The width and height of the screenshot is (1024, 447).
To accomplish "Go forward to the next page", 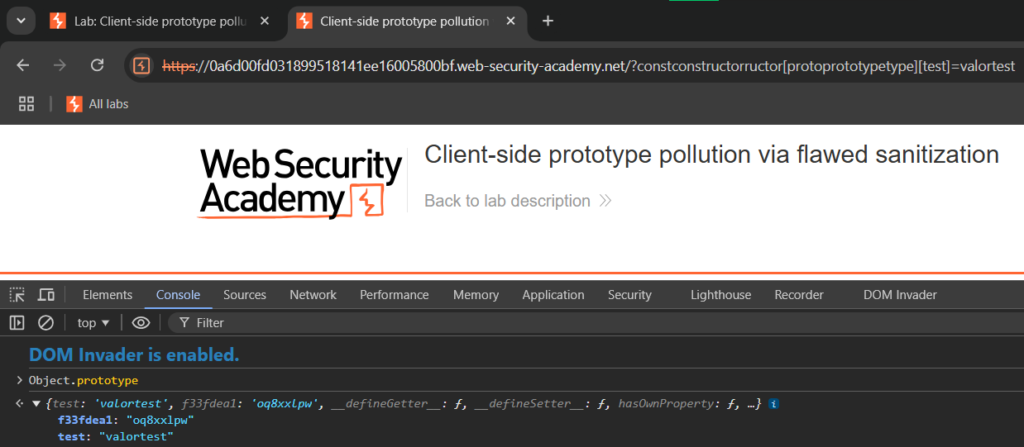I will (59, 65).
